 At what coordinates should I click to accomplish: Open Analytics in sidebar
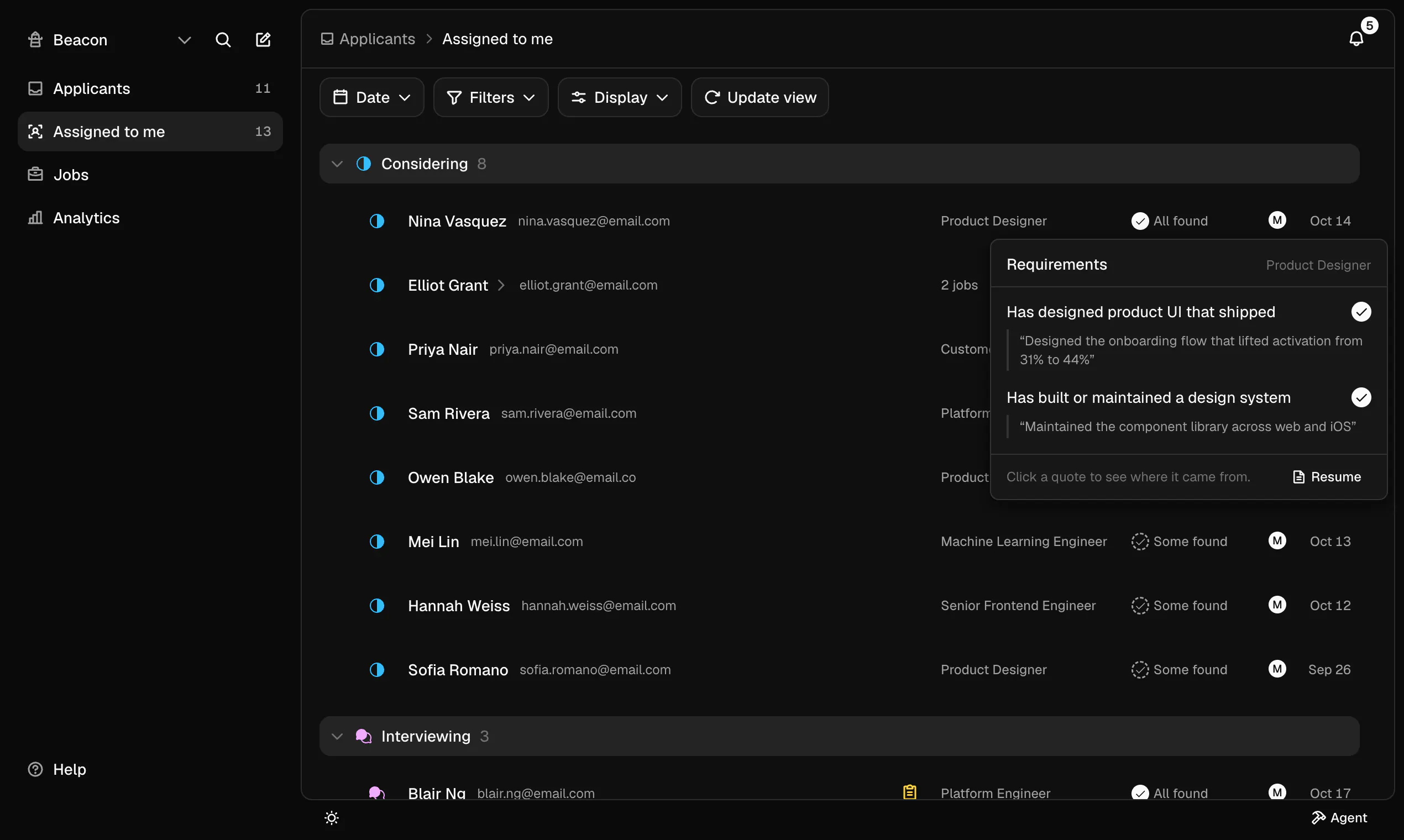click(x=150, y=218)
